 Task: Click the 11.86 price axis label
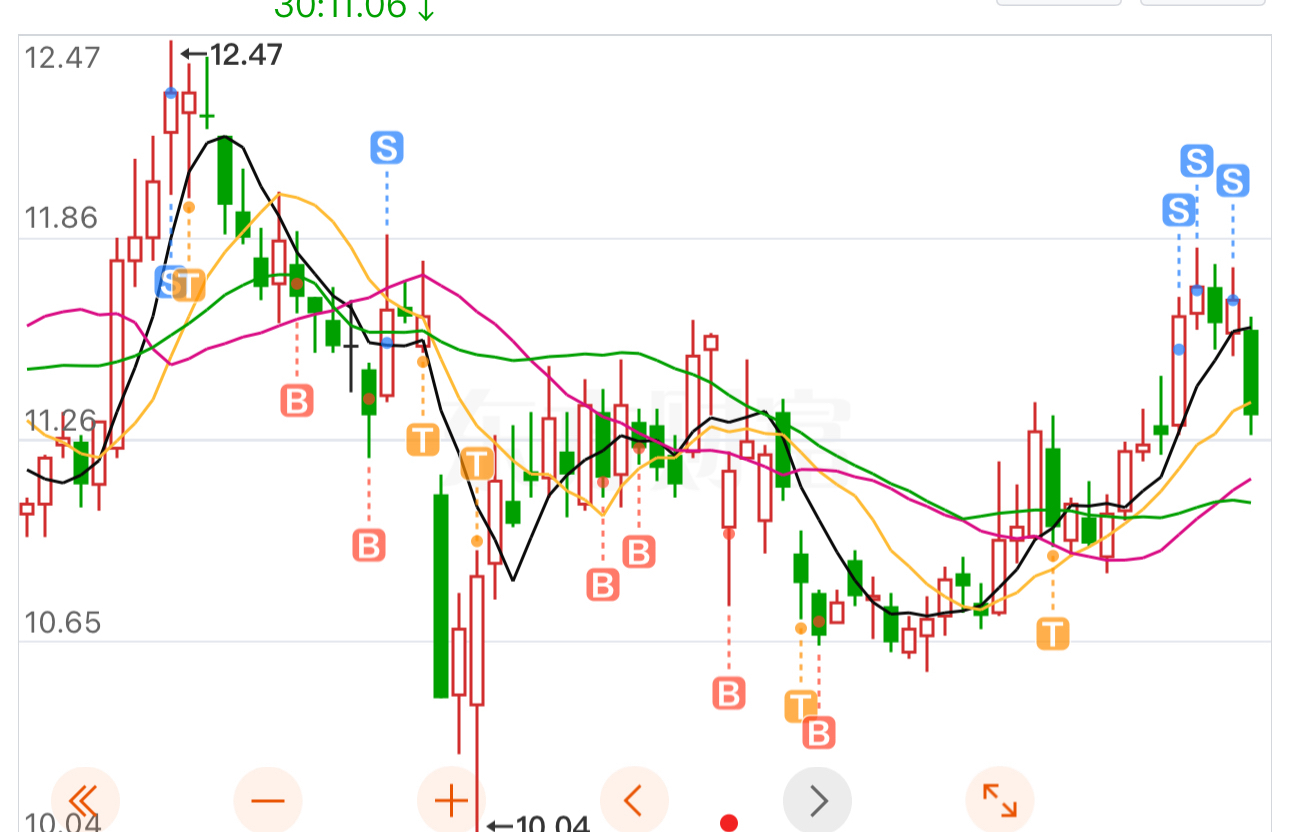61,218
